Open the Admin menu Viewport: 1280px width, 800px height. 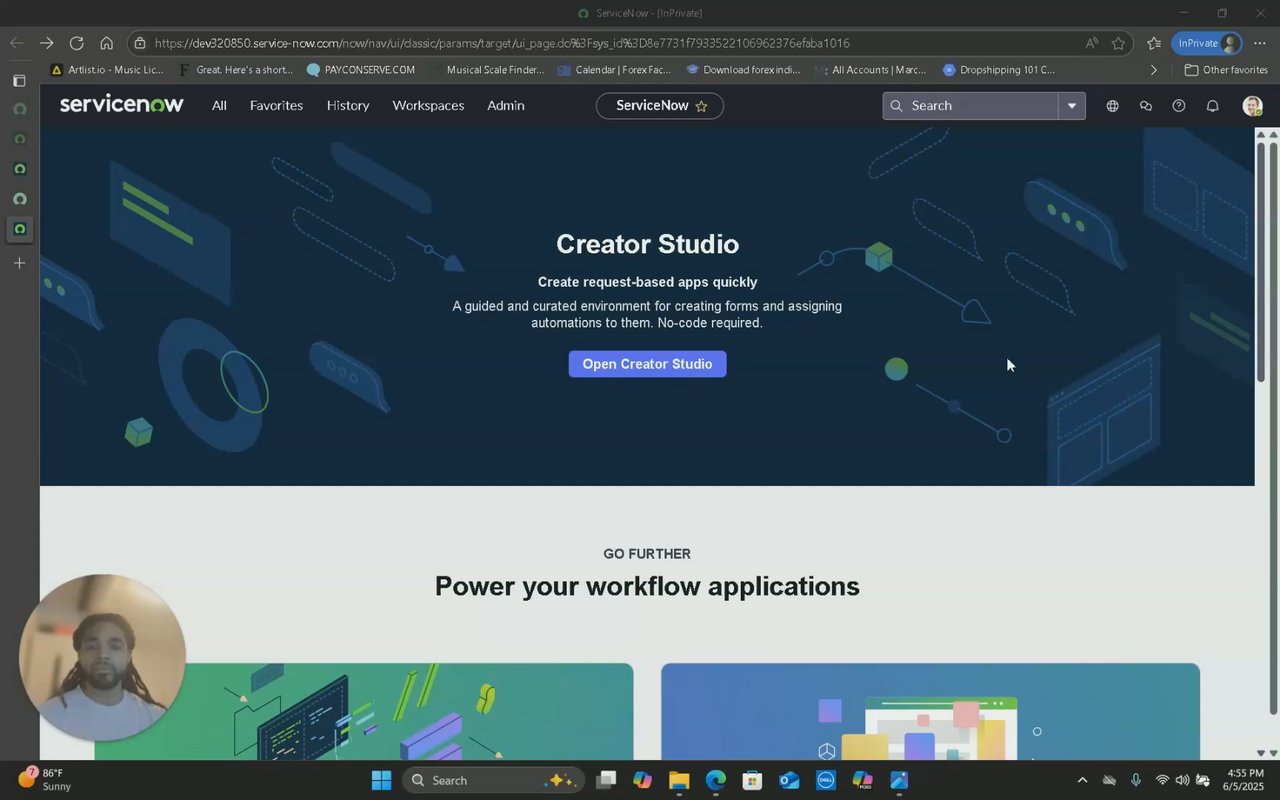(x=506, y=105)
